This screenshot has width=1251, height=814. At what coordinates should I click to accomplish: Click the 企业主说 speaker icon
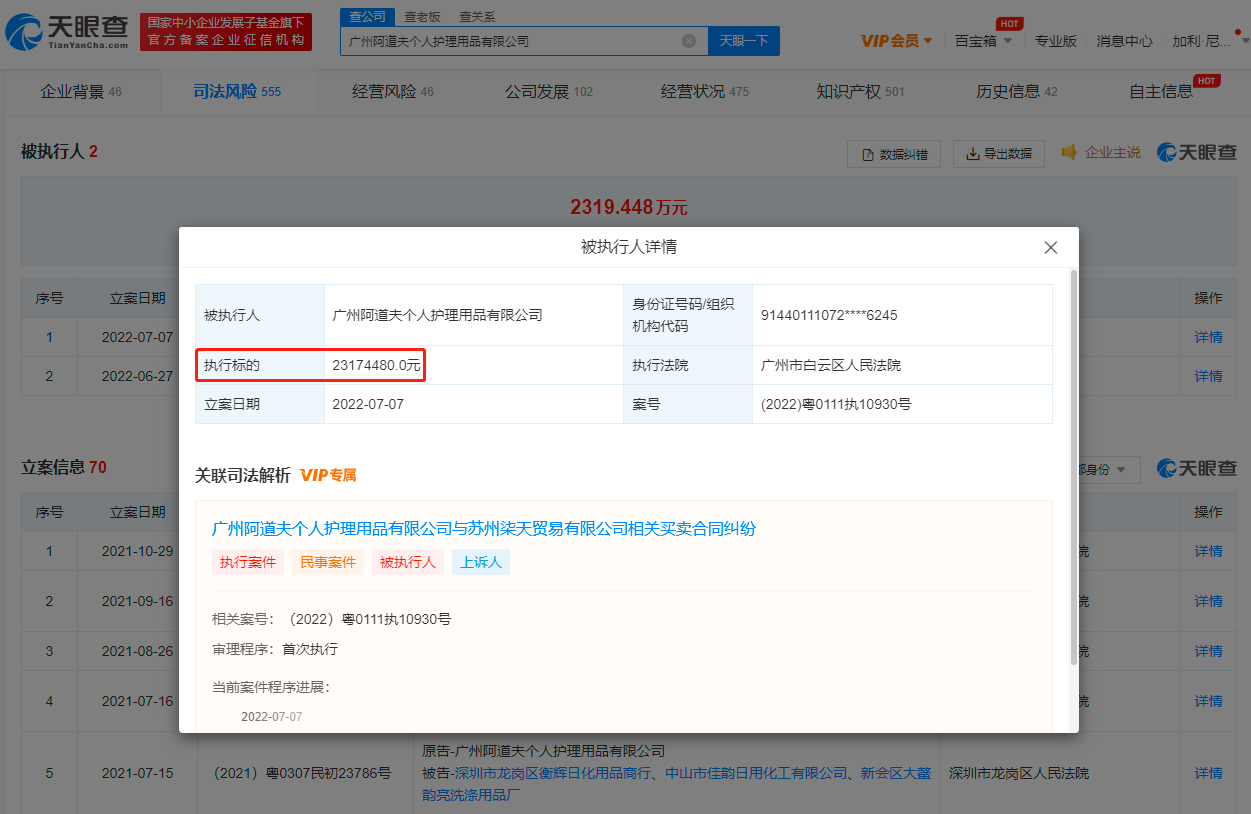1069,152
